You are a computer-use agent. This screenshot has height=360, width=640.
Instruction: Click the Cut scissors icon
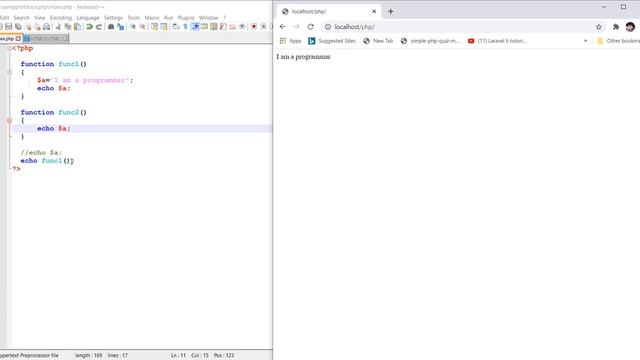(x=58, y=27)
